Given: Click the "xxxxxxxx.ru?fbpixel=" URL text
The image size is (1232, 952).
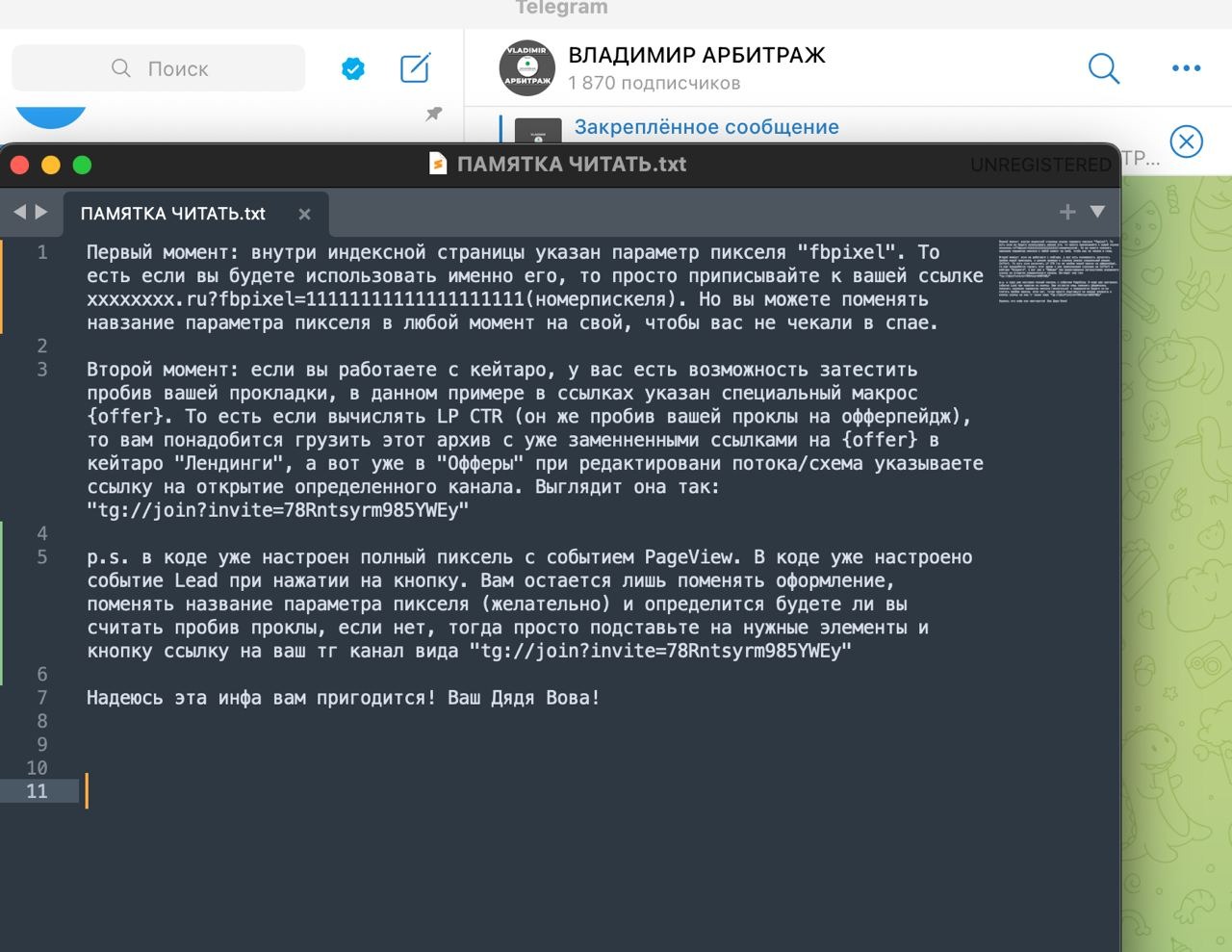Looking at the screenshot, I should click(x=196, y=299).
